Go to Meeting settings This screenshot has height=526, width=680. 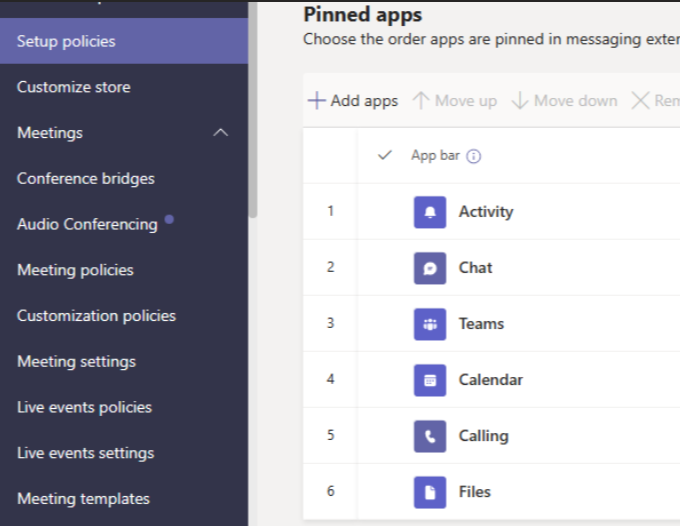[124, 361]
